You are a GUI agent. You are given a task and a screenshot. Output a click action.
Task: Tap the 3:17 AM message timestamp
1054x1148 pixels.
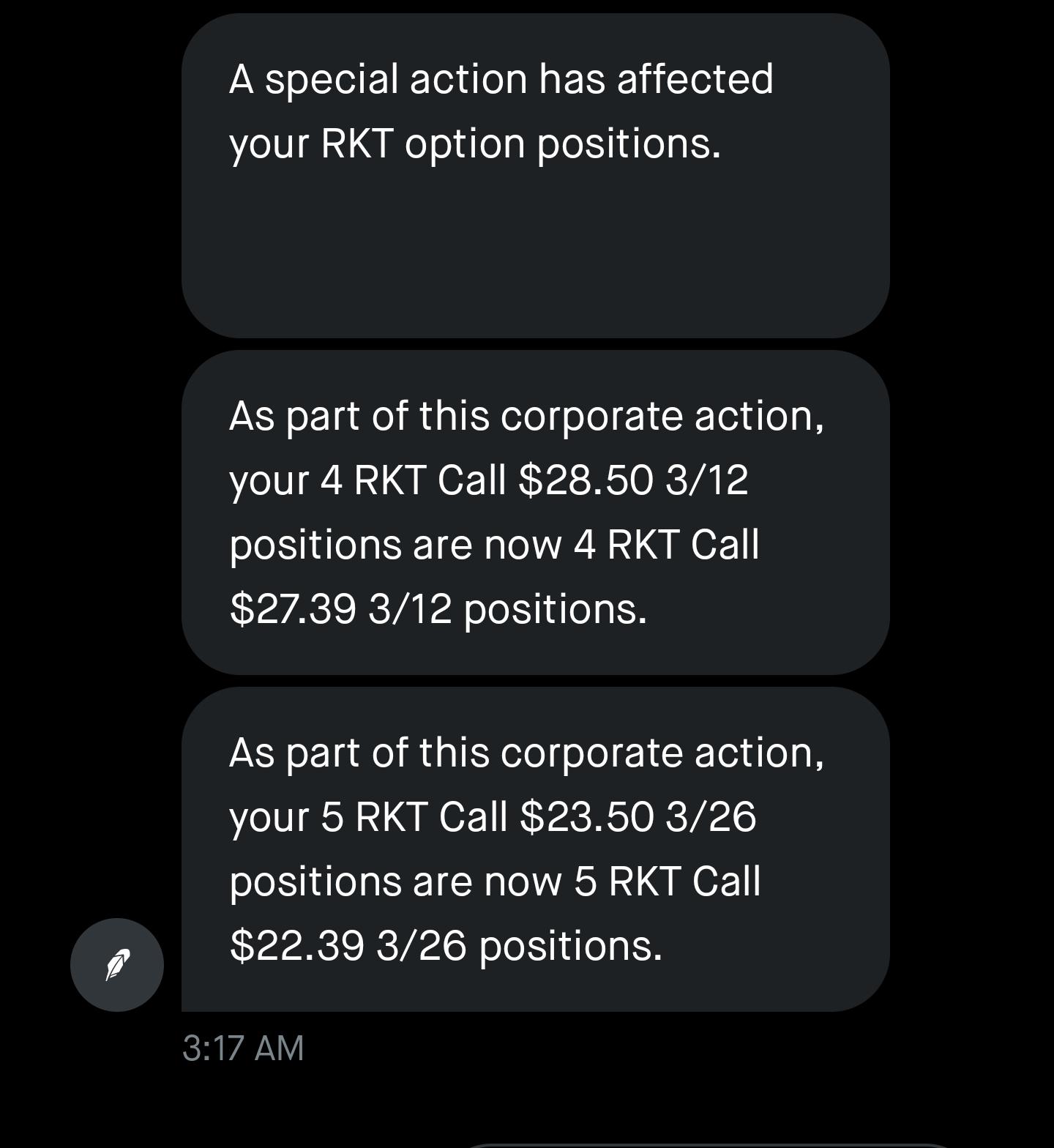click(x=242, y=1048)
